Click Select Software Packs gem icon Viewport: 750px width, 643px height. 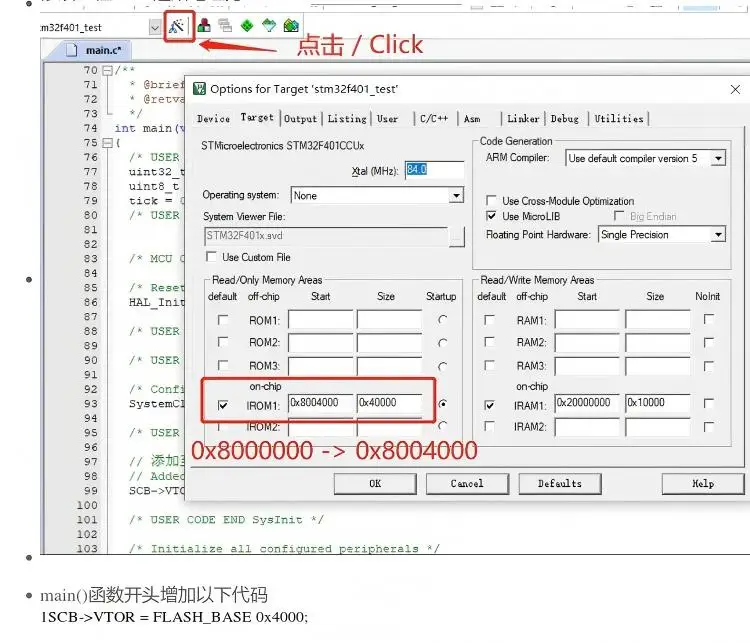[x=269, y=25]
